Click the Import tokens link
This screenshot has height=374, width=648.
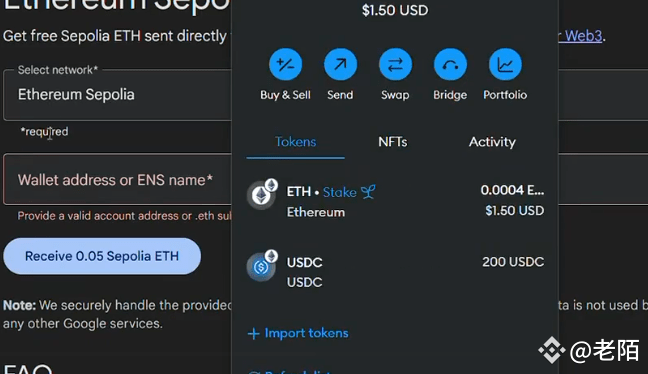[x=306, y=333]
